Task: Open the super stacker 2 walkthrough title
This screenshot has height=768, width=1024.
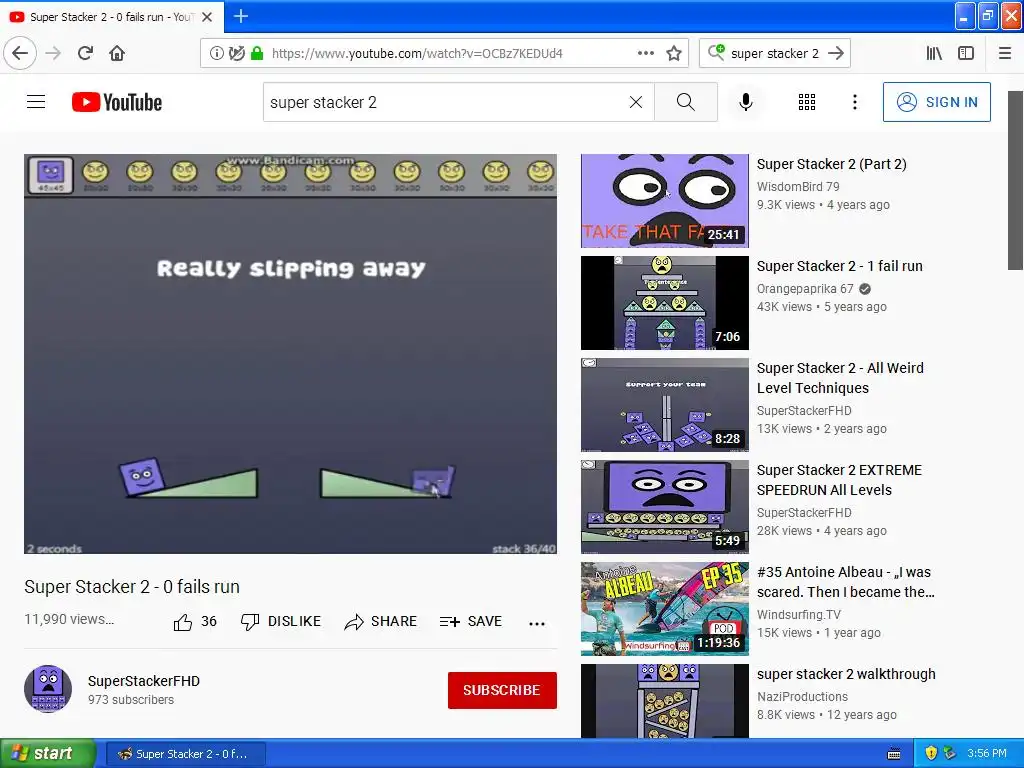Action: click(846, 674)
